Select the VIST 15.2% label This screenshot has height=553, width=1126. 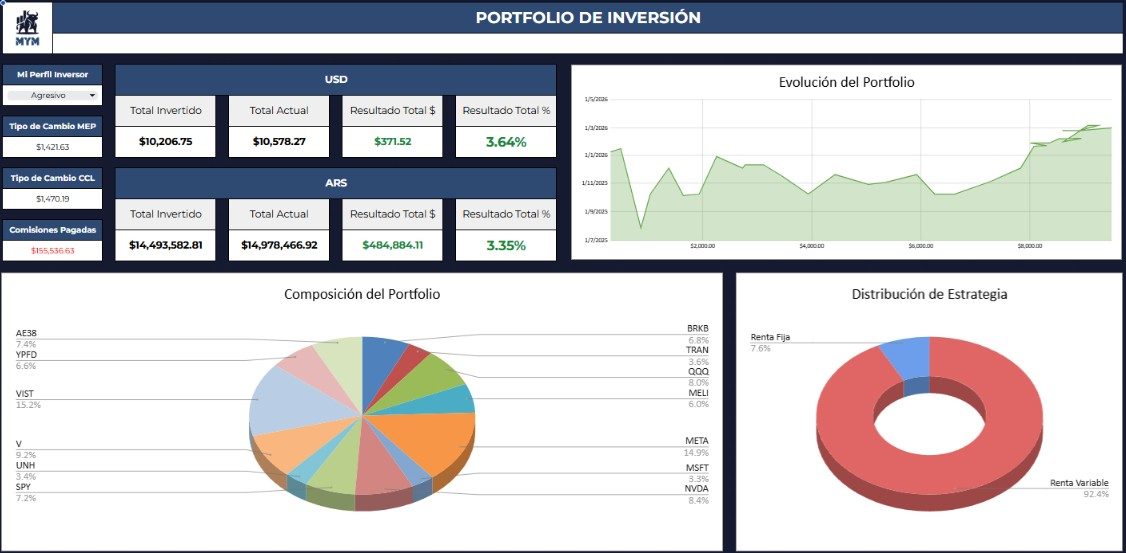[28, 399]
